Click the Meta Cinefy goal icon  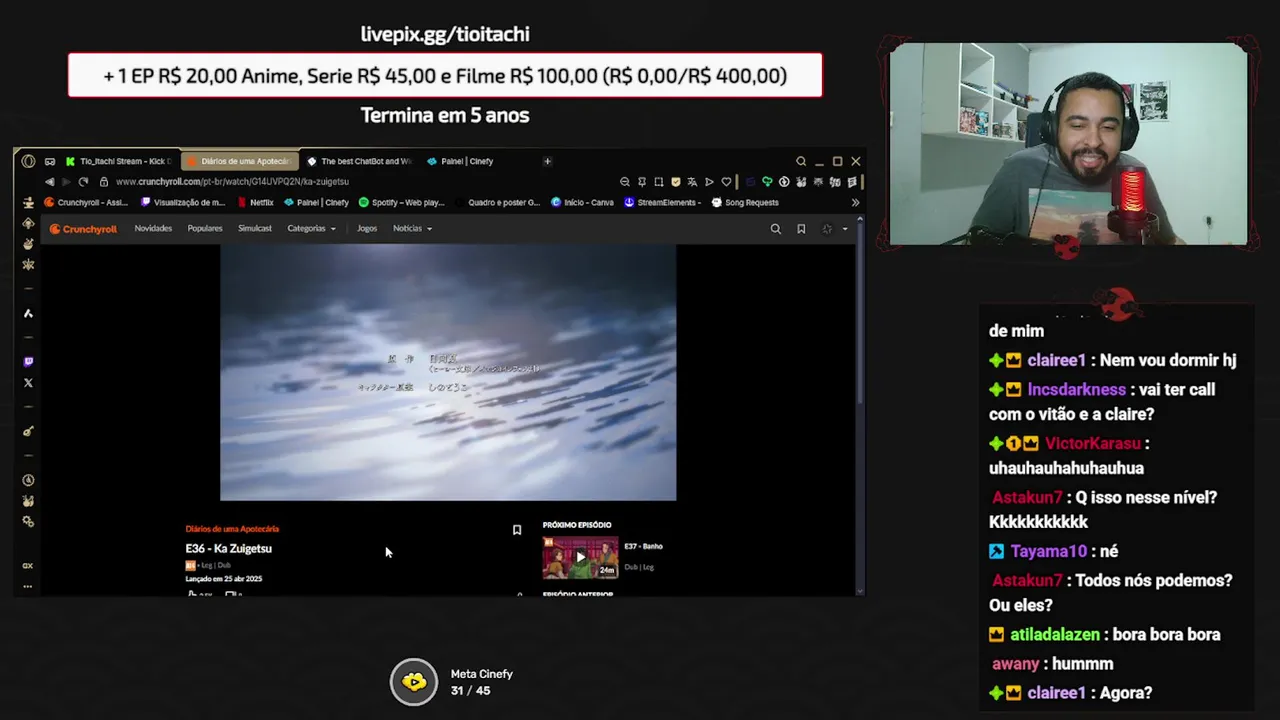(414, 682)
